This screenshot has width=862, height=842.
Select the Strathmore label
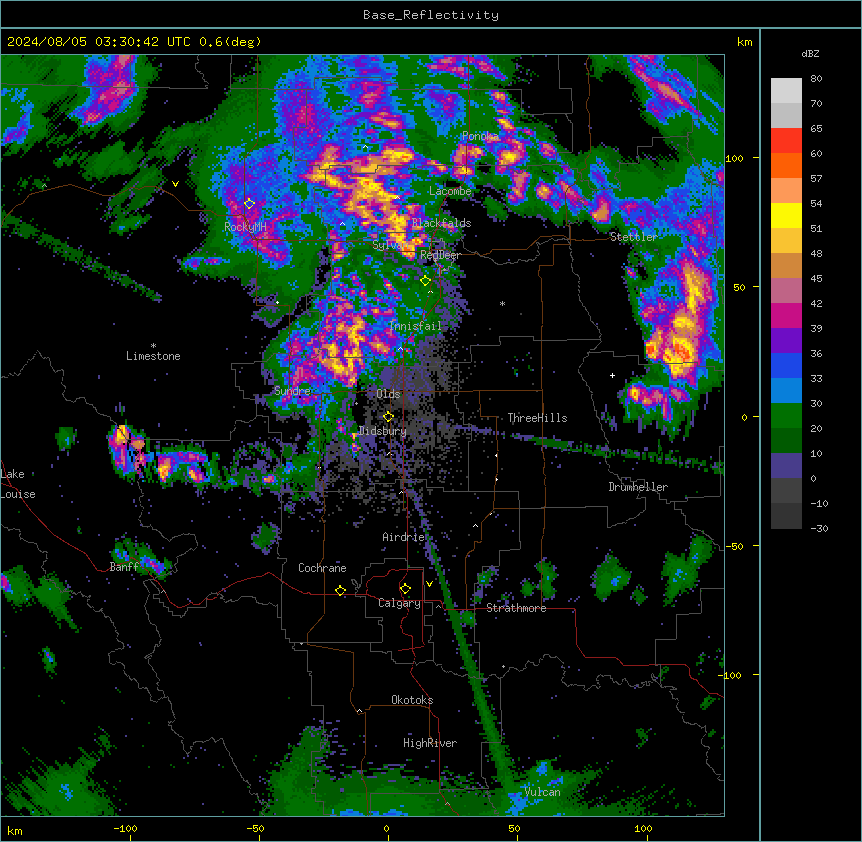click(x=516, y=608)
